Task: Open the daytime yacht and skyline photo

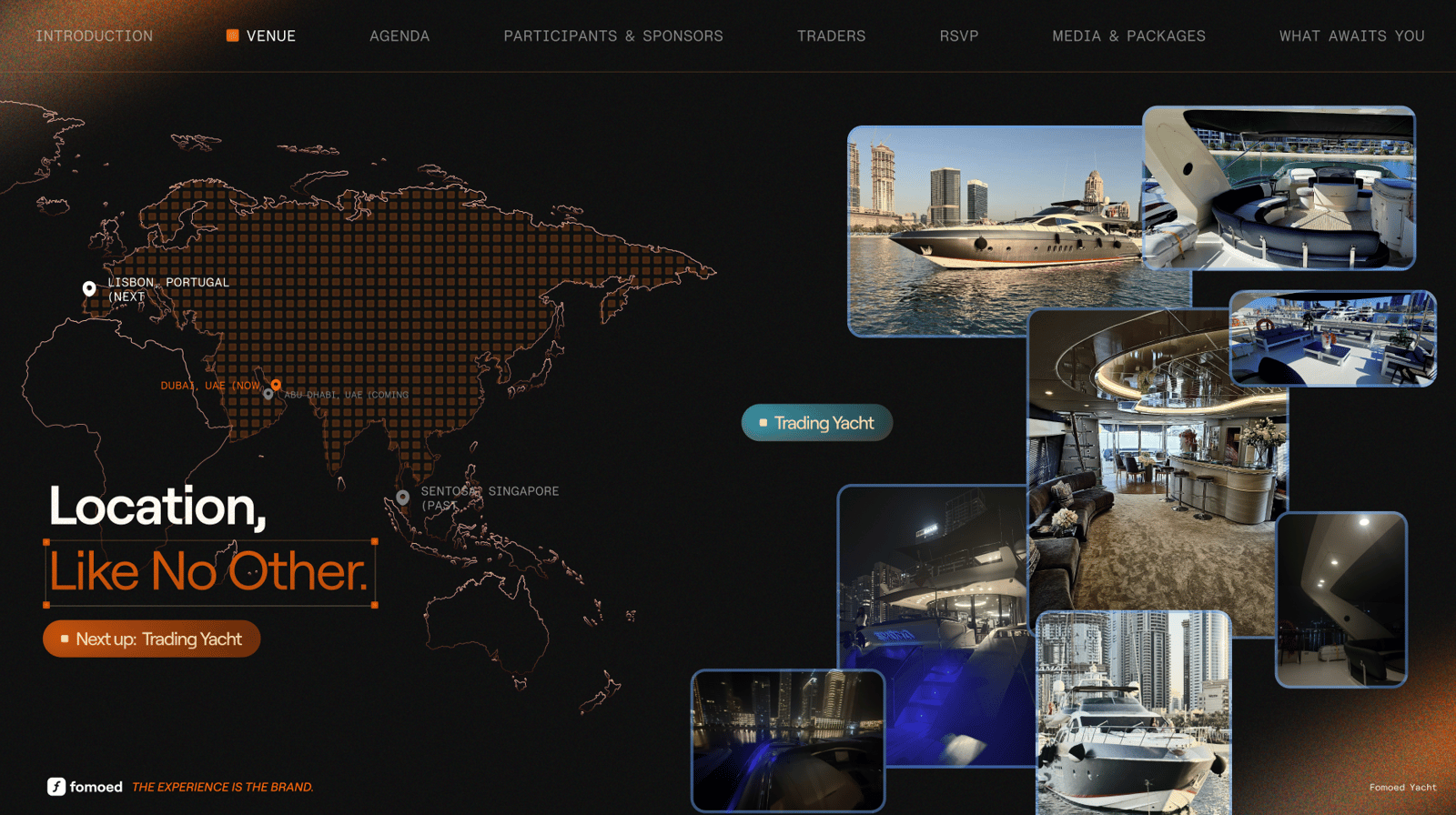Action: point(995,232)
